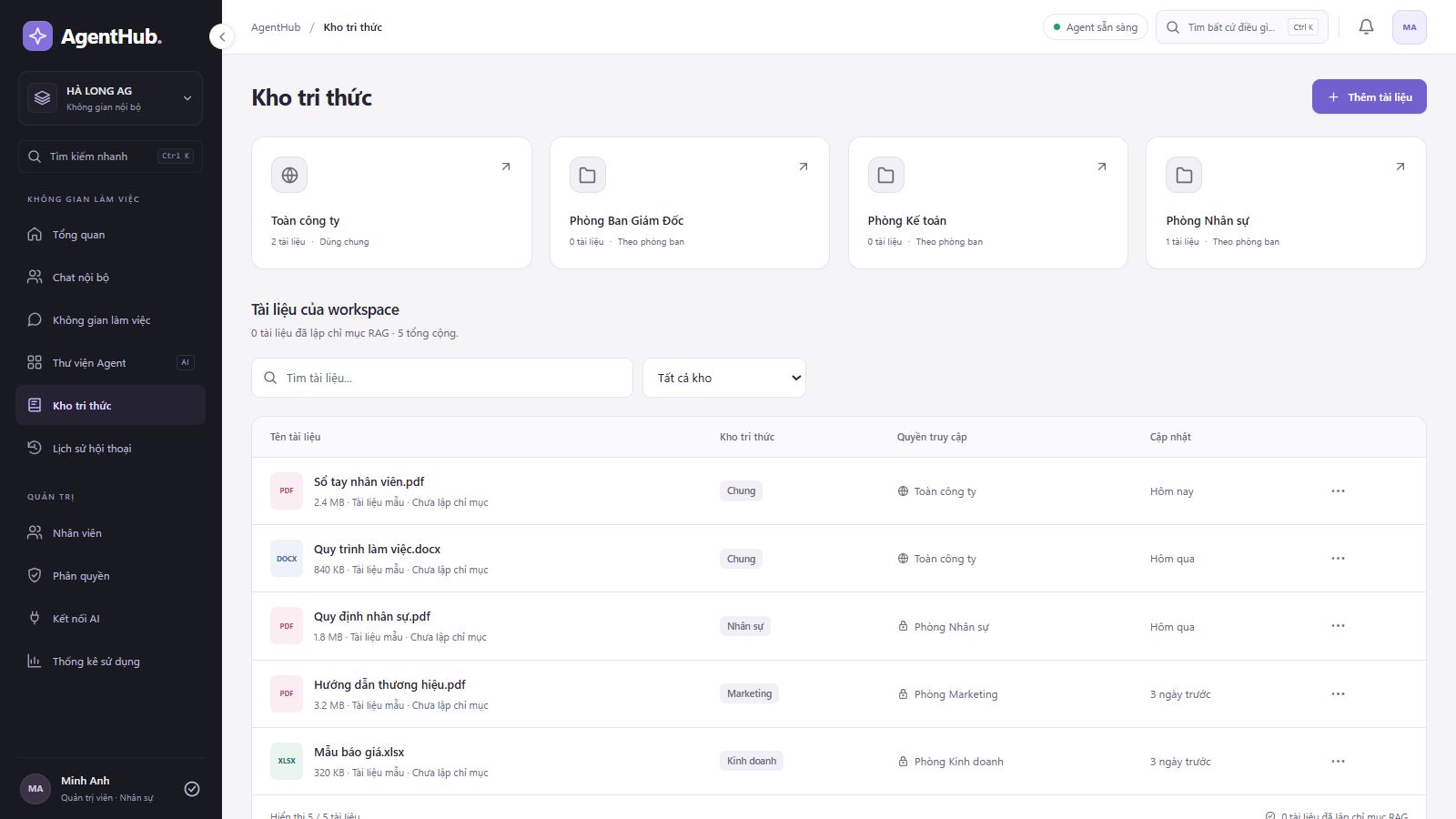This screenshot has width=1456, height=819.
Task: Click the PDF icon of Sổ tay nhân viên.pdf
Action: [287, 490]
